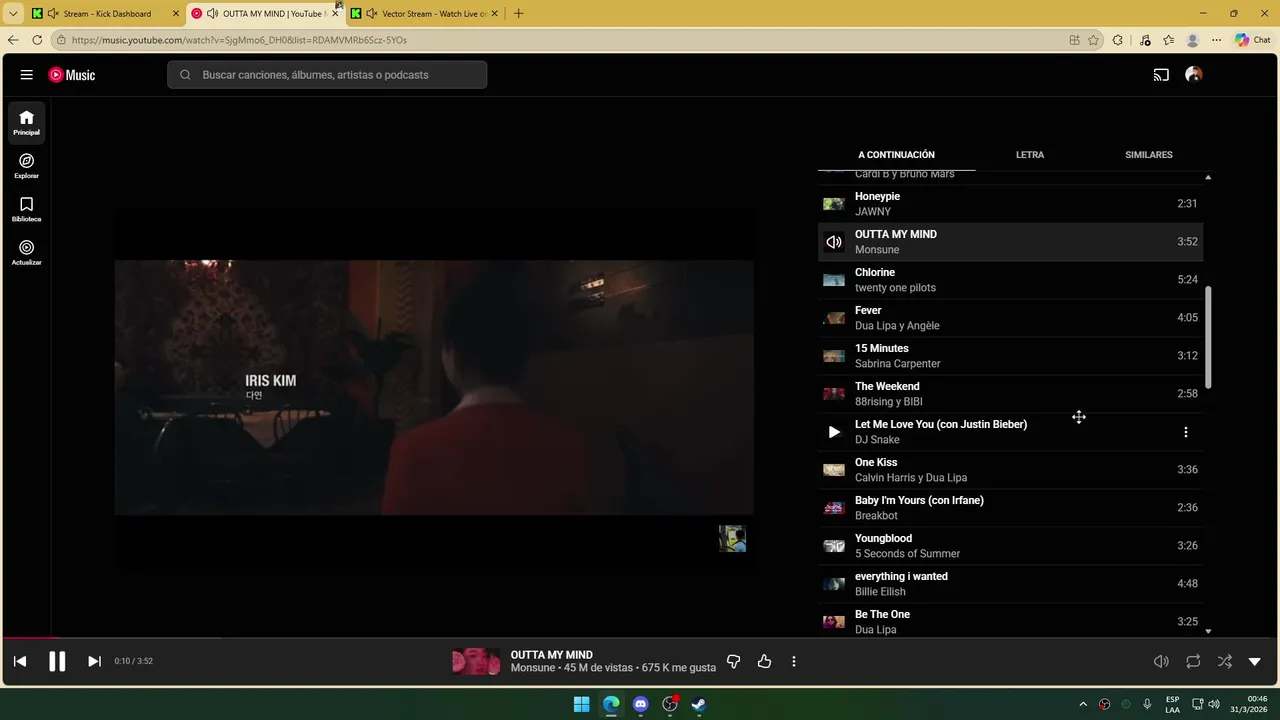Skip to the next track
The image size is (1280, 720).
coord(94,661)
